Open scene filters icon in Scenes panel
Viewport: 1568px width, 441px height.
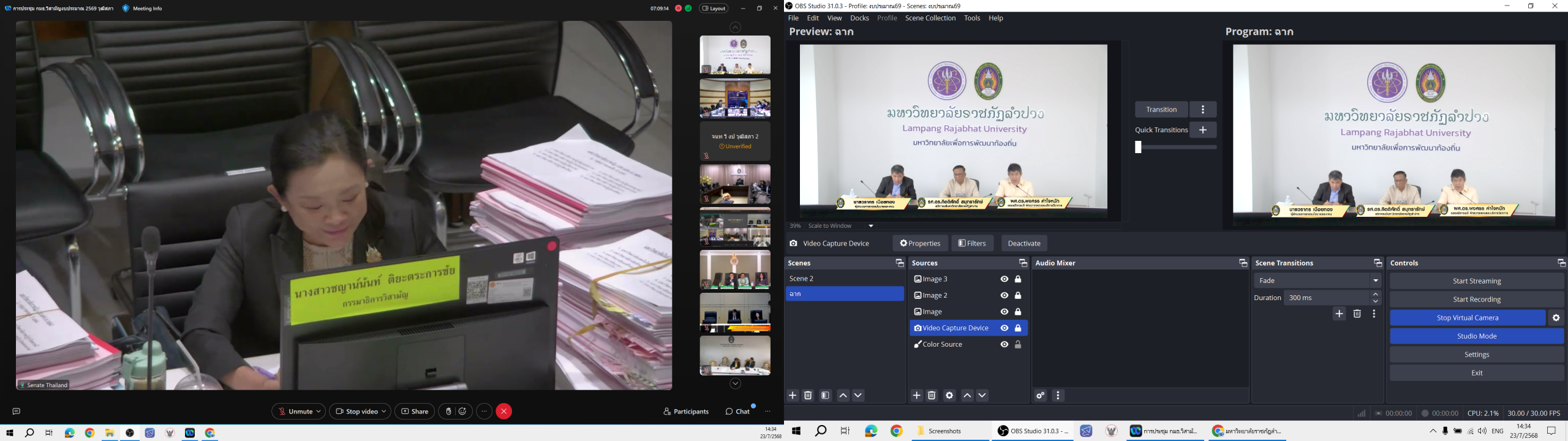point(825,396)
